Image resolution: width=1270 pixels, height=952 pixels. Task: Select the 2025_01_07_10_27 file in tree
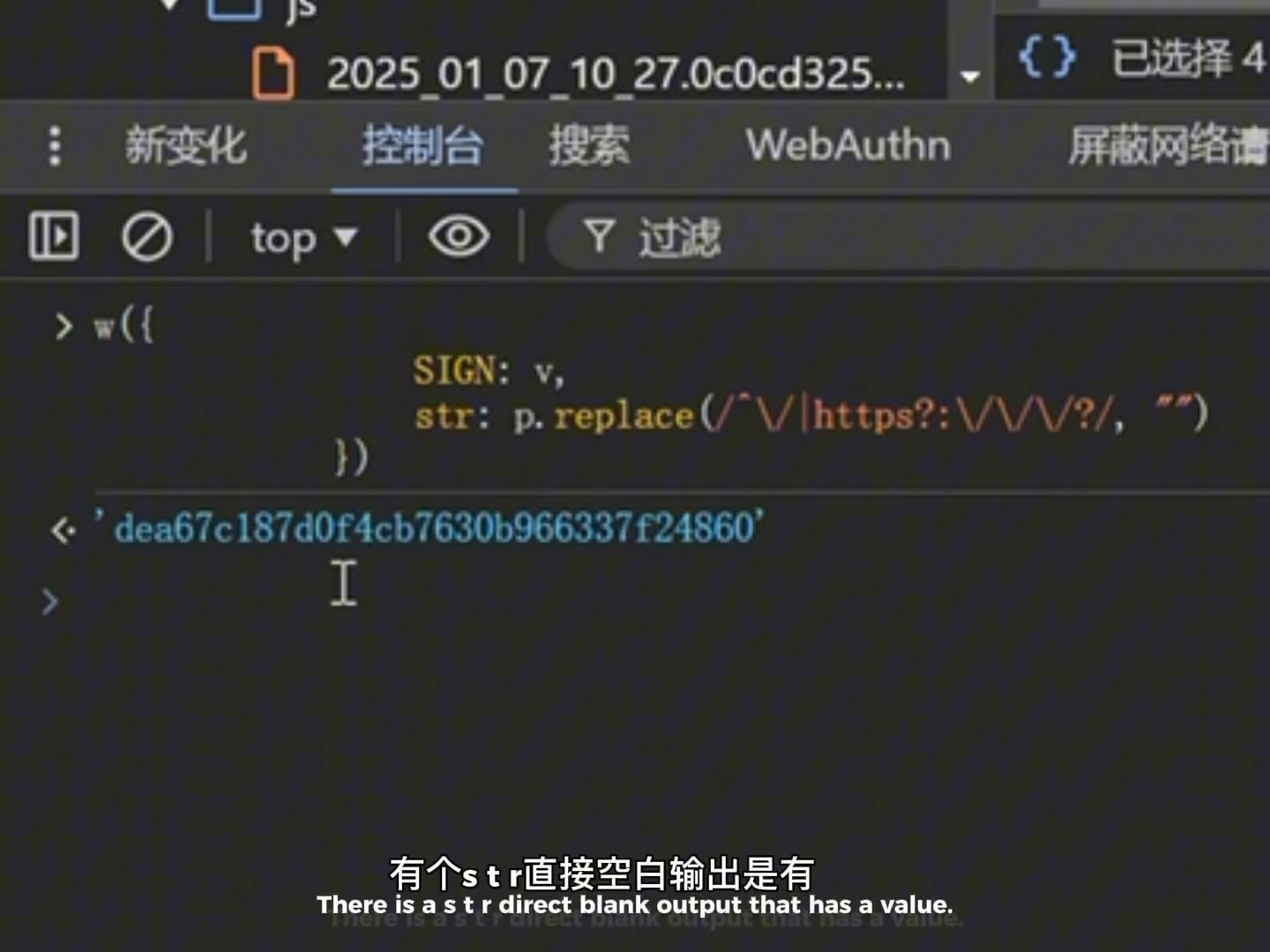[x=616, y=74]
